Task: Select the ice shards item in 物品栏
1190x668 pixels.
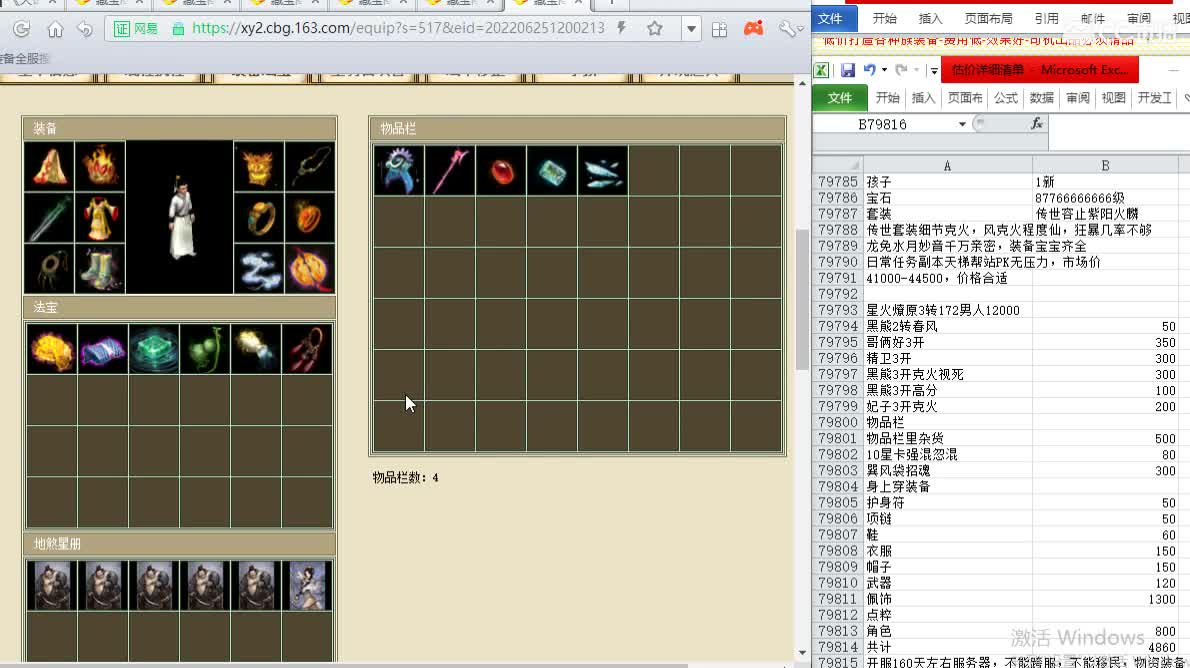Action: 603,171
